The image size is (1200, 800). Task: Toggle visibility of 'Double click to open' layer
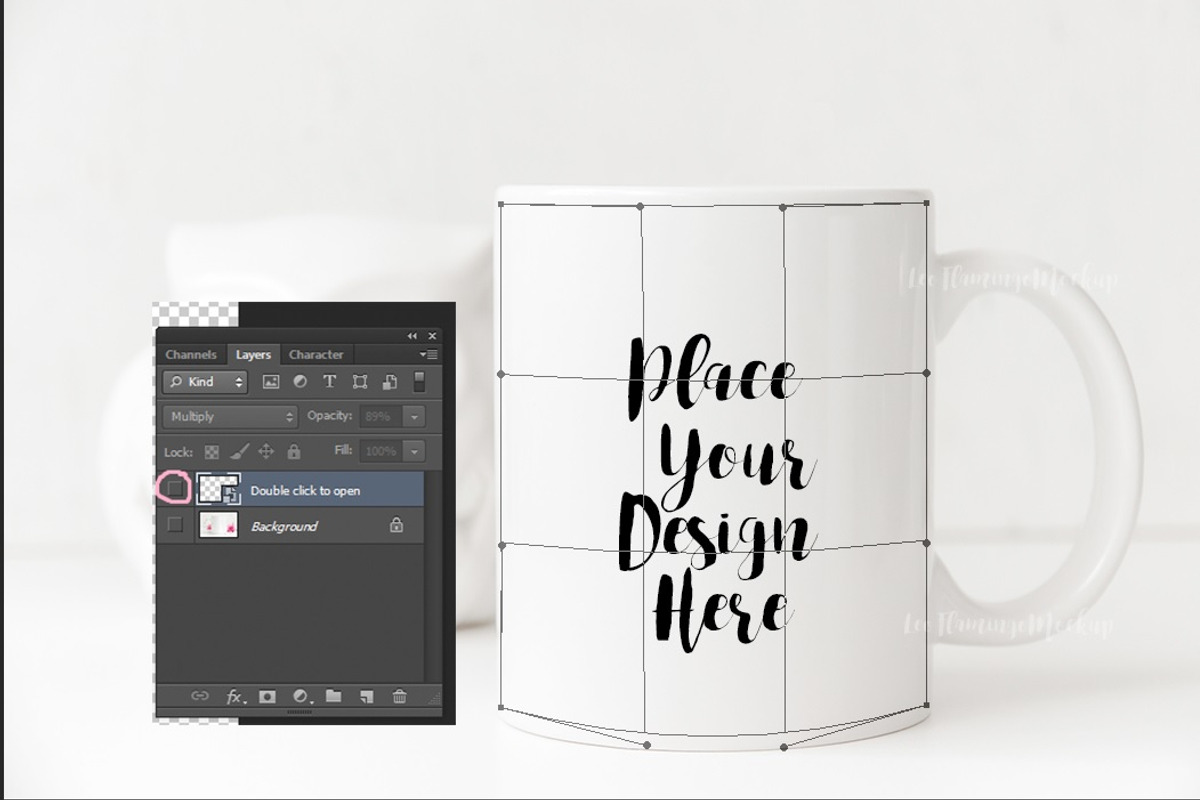tap(176, 489)
